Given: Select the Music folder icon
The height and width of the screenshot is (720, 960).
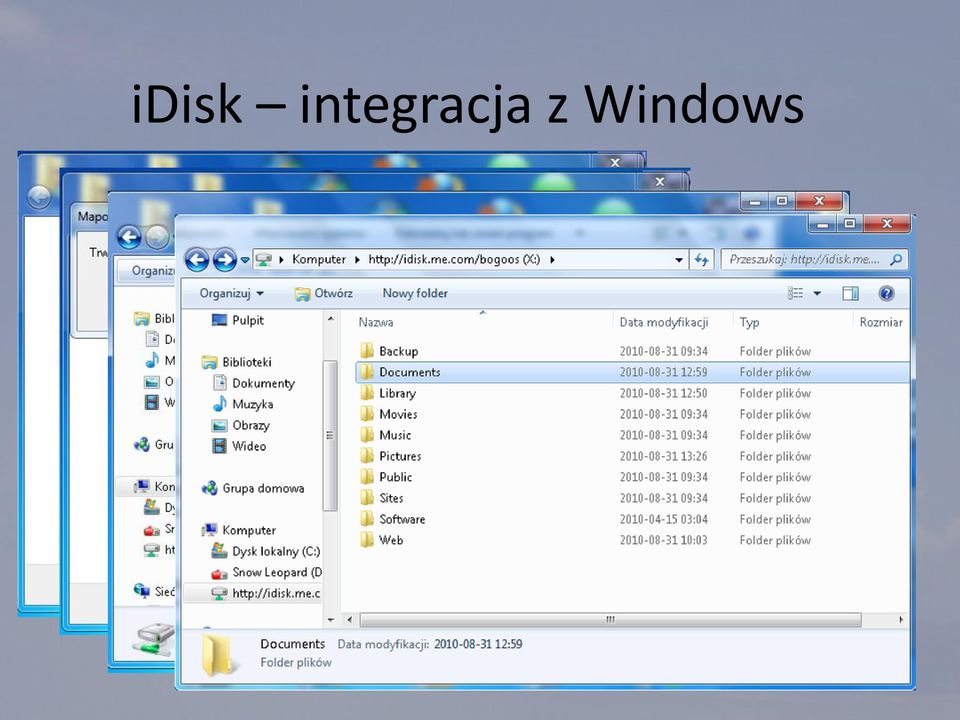Looking at the screenshot, I should tap(367, 435).
